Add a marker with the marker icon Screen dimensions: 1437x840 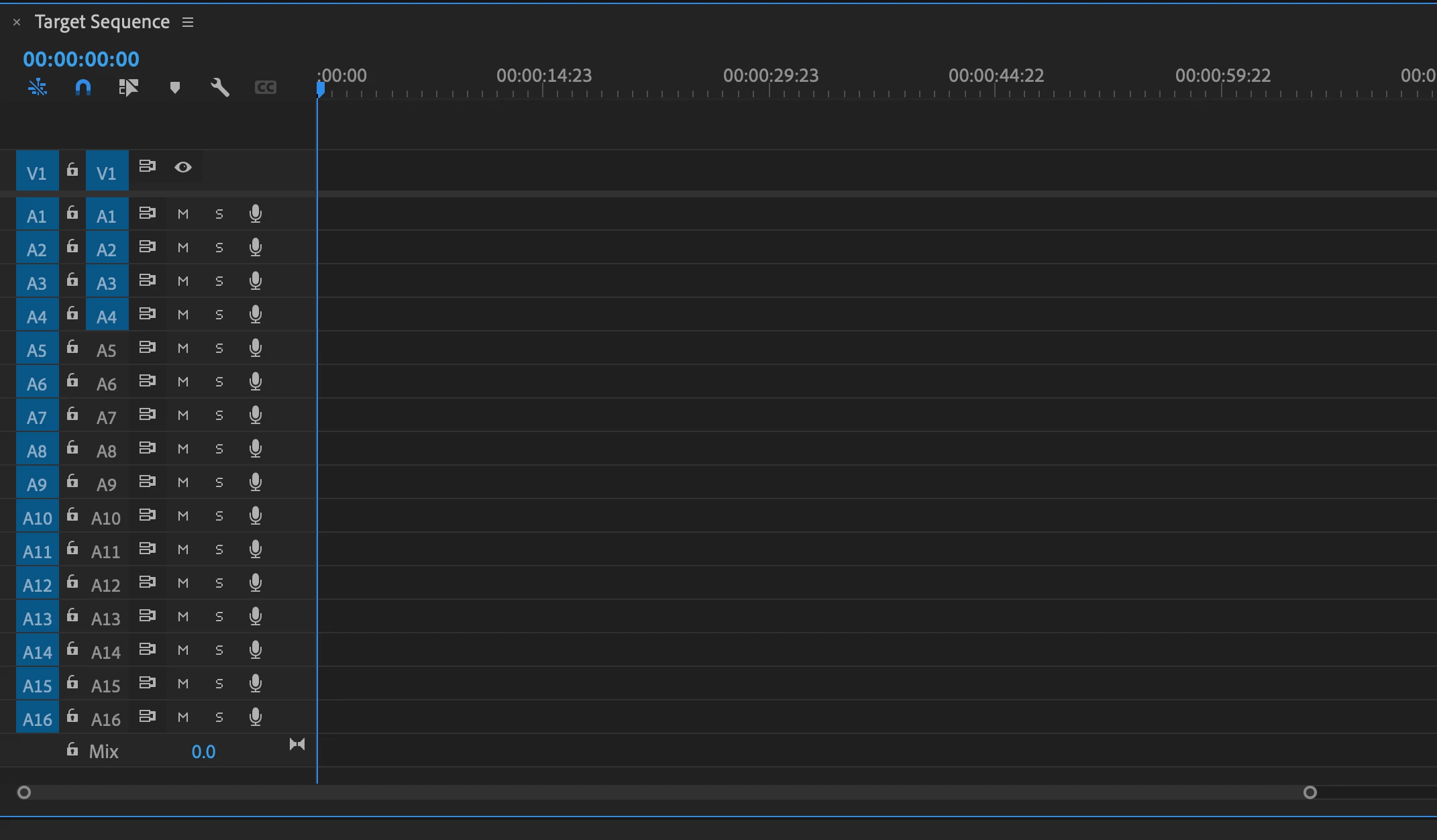point(175,87)
